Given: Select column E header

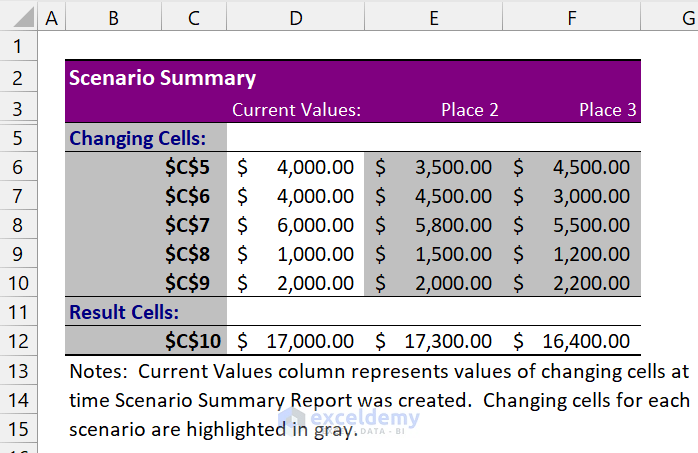Looking at the screenshot, I should [x=433, y=17].
